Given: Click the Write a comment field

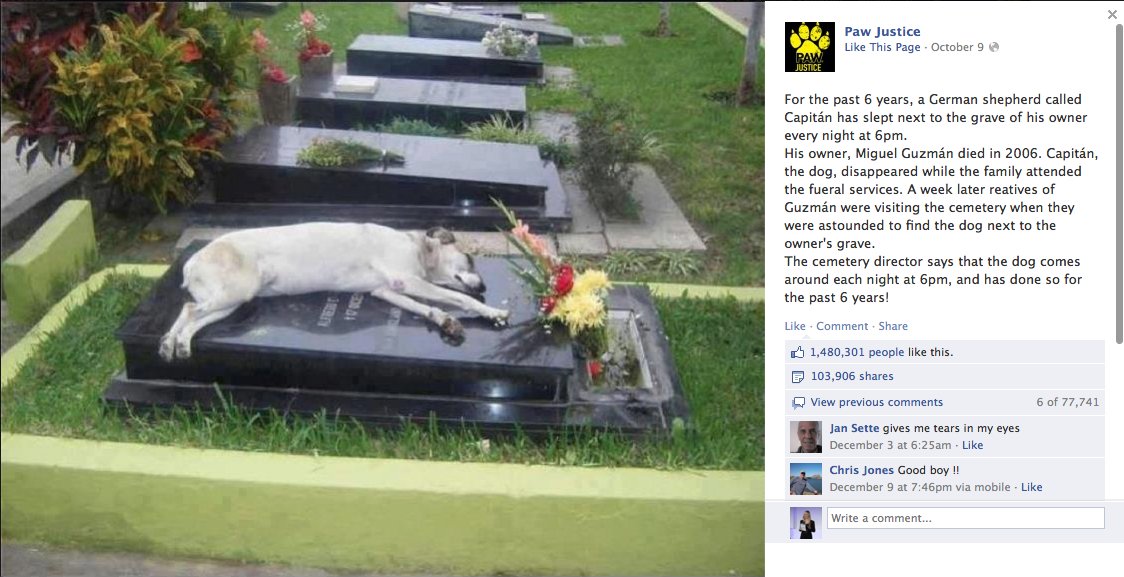Looking at the screenshot, I should coord(966,518).
